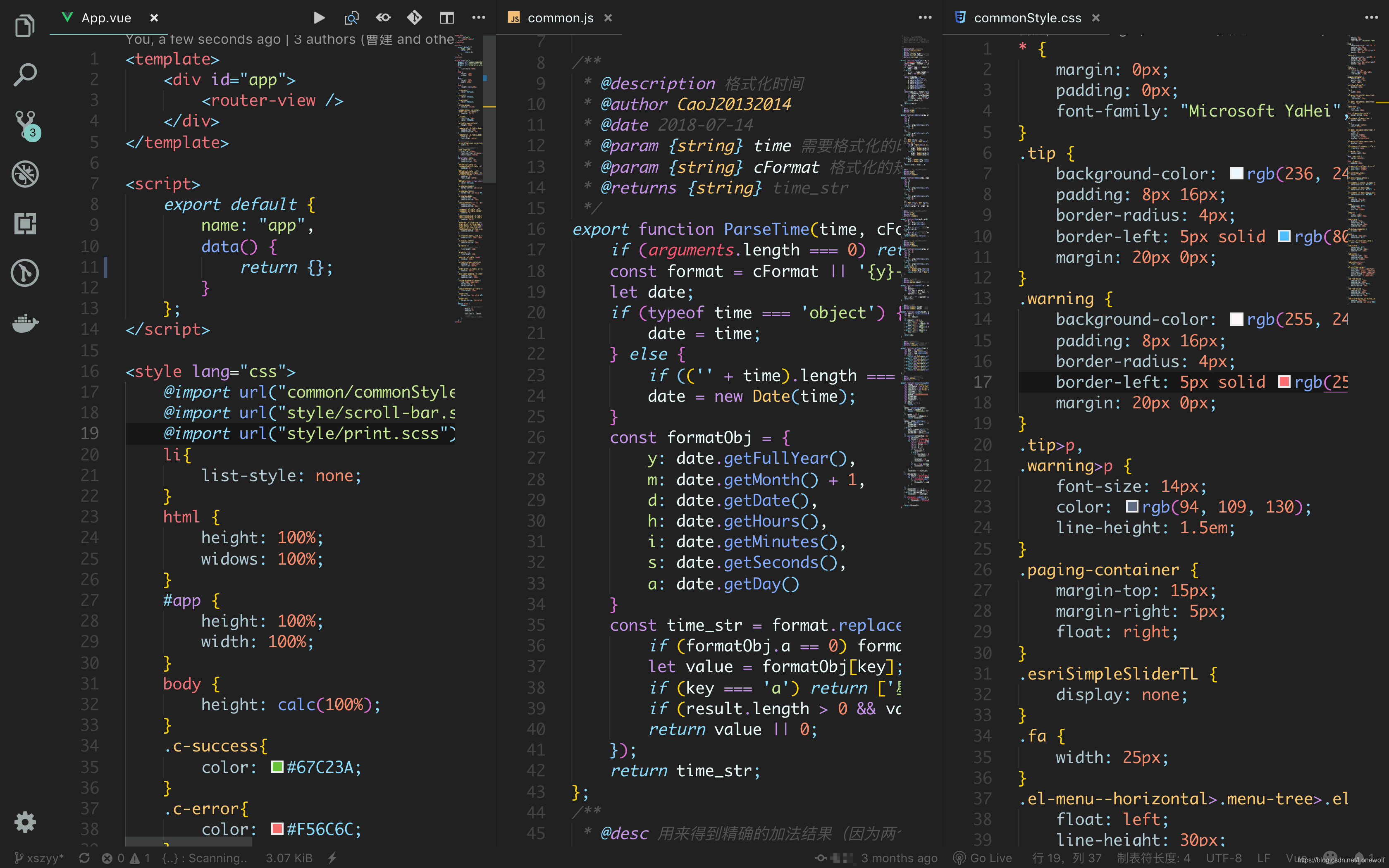Start the Go Live server

983,858
